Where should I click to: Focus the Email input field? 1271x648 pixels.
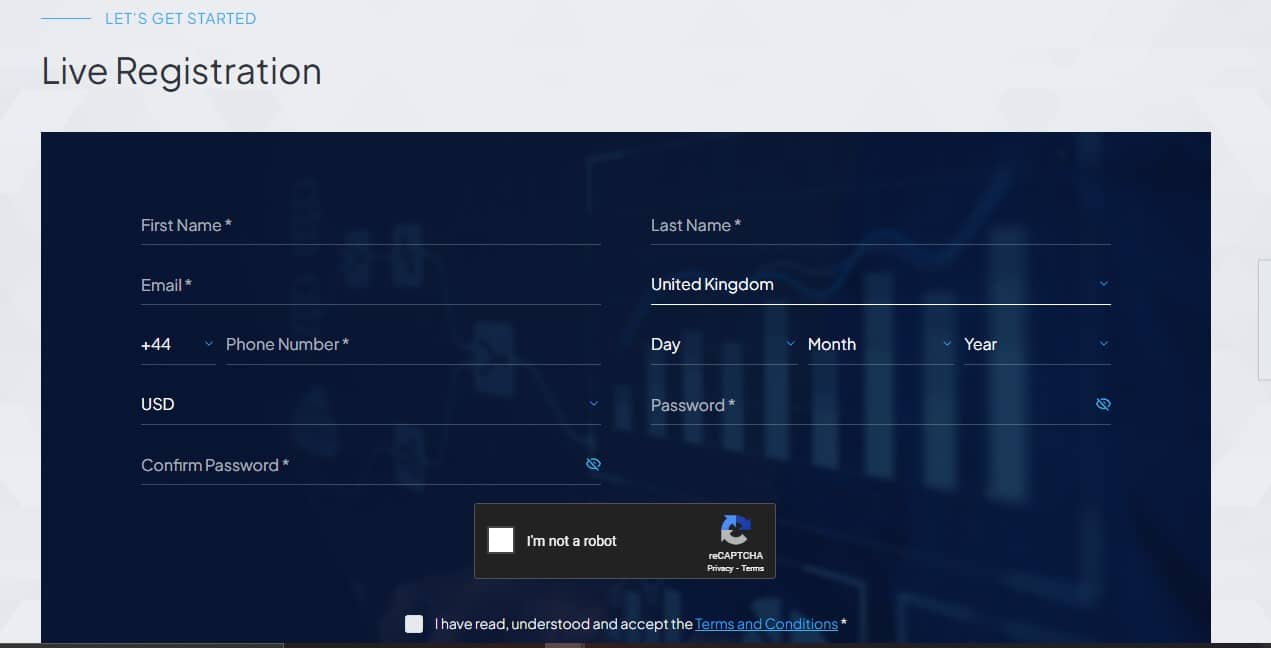(x=370, y=286)
